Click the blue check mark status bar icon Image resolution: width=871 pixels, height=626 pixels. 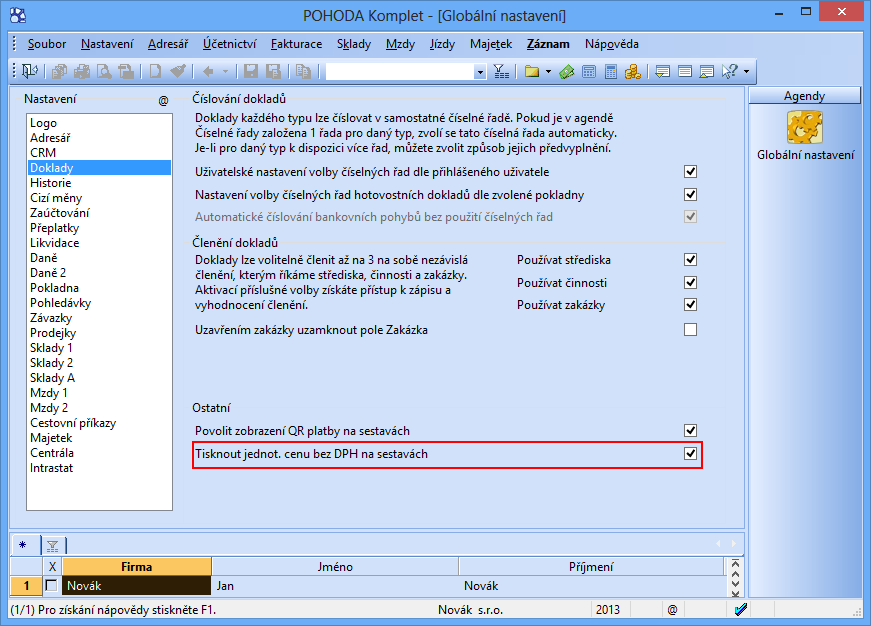point(740,609)
